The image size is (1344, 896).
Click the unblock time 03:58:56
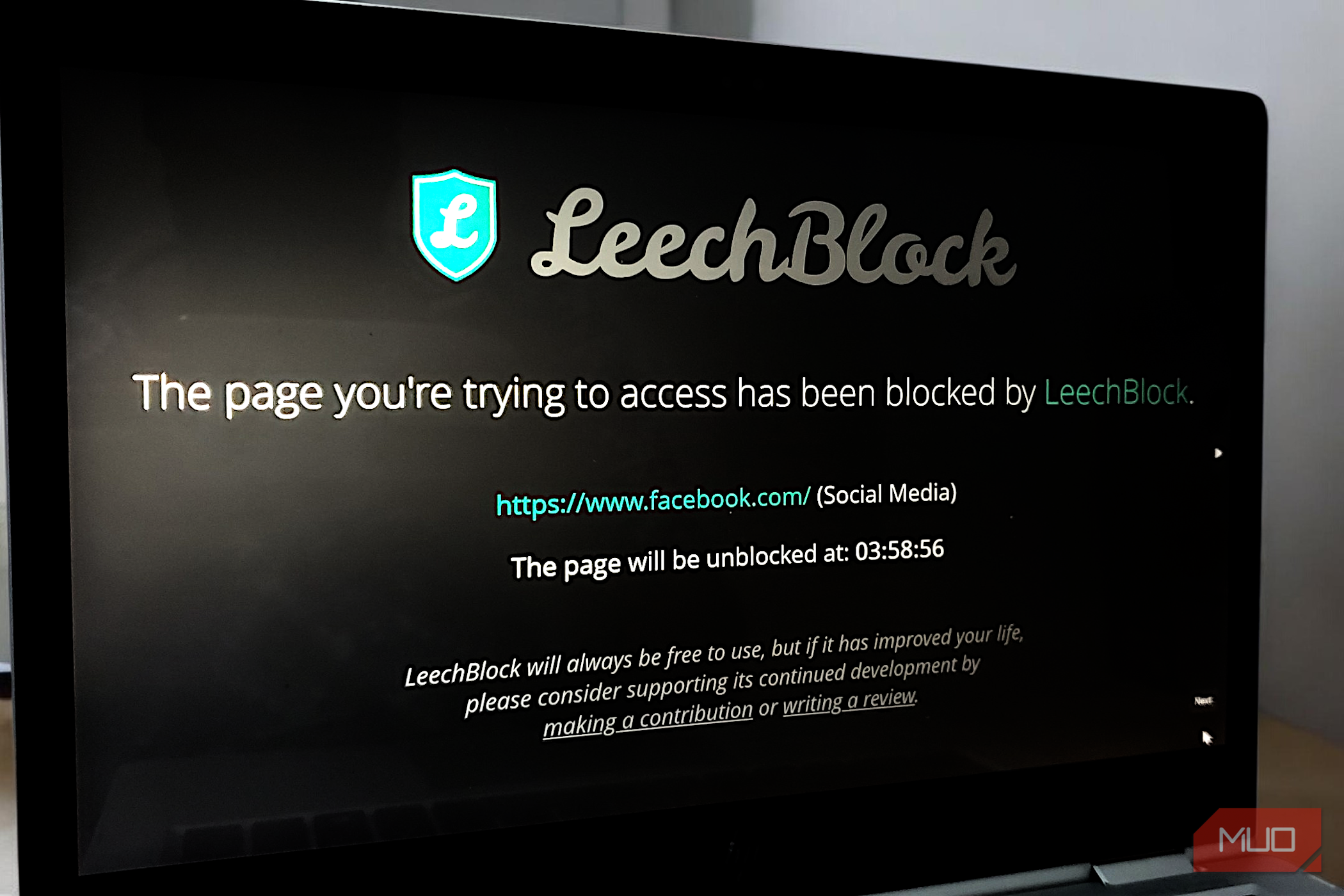click(899, 550)
